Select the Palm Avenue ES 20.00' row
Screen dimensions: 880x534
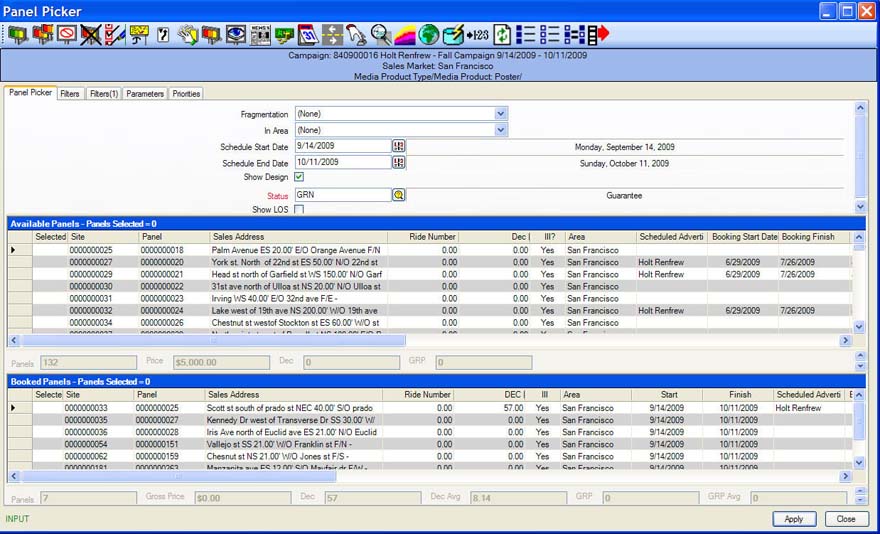click(430, 250)
